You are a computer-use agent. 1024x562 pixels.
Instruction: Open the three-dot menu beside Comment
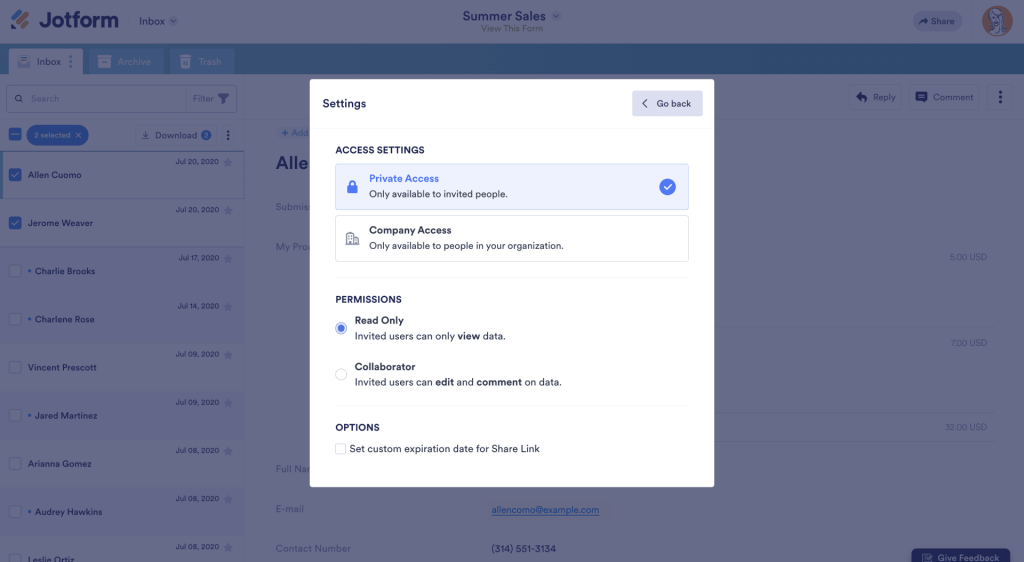[1000, 97]
